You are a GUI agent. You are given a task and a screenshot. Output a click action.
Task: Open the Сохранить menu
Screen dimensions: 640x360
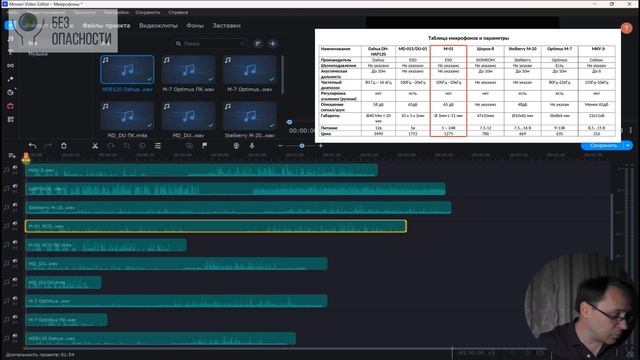148,13
